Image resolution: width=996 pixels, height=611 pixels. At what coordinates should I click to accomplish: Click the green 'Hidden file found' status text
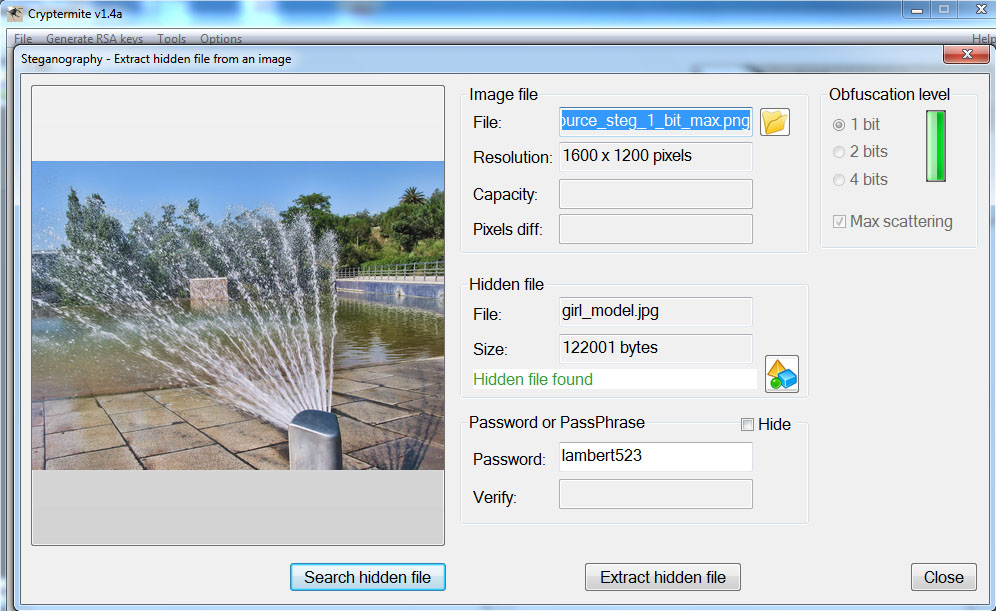click(532, 379)
